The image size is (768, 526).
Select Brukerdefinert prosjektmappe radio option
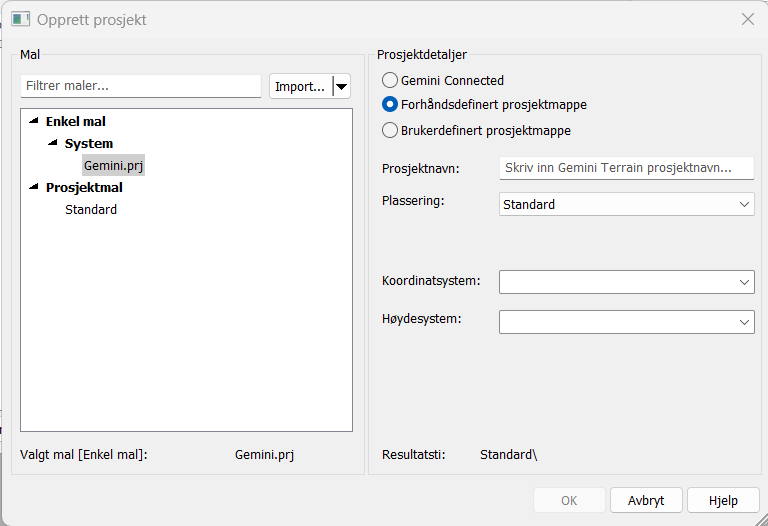(390, 130)
